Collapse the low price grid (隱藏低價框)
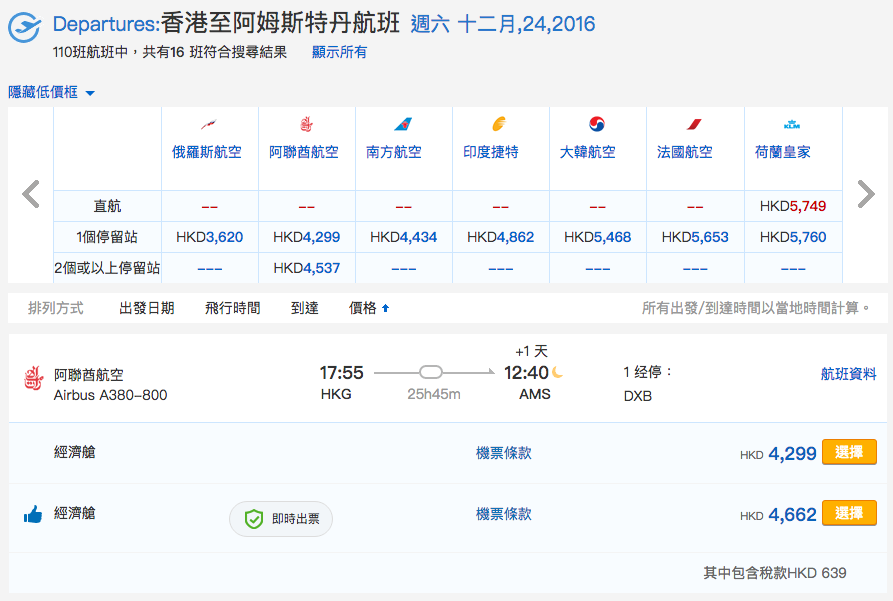This screenshot has width=893, height=601. pyautogui.click(x=51, y=92)
